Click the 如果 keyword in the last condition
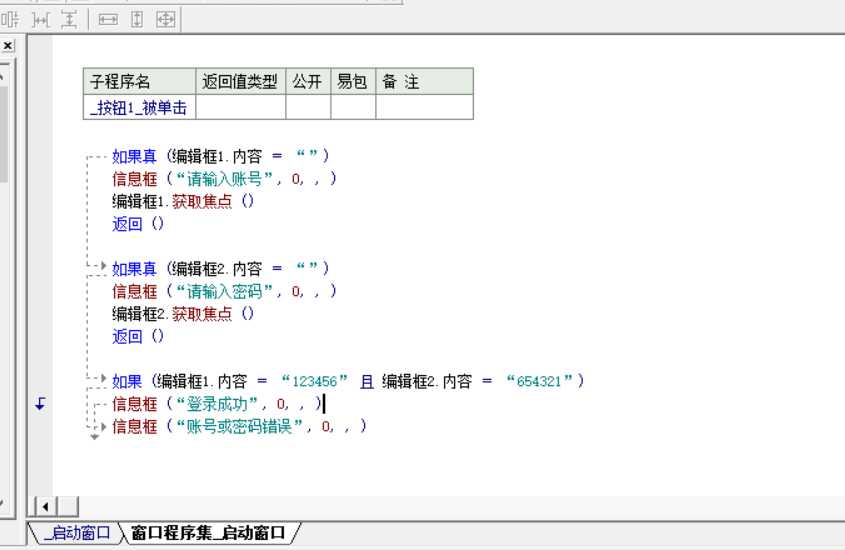 point(127,381)
